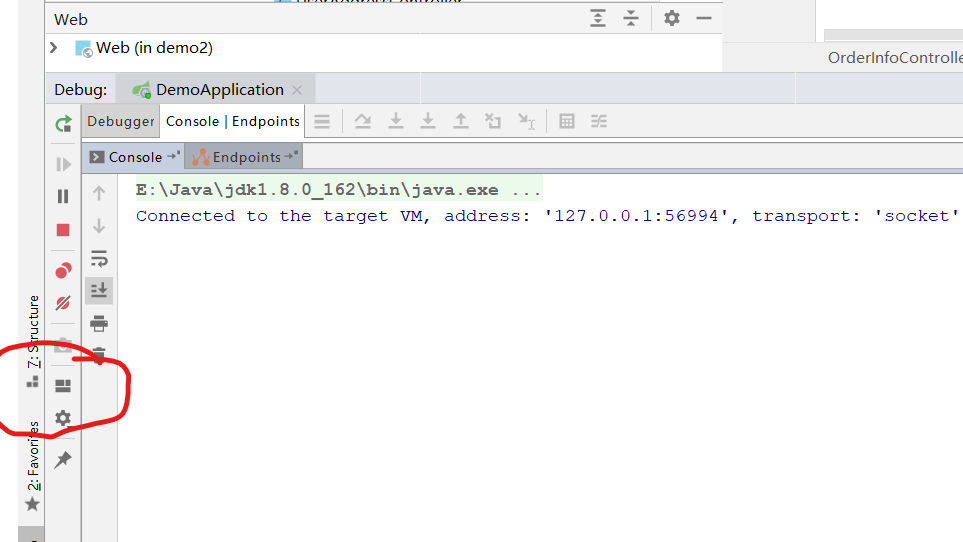963x542 pixels.
Task: Toggle soft-wrap in the console
Action: pos(99,258)
